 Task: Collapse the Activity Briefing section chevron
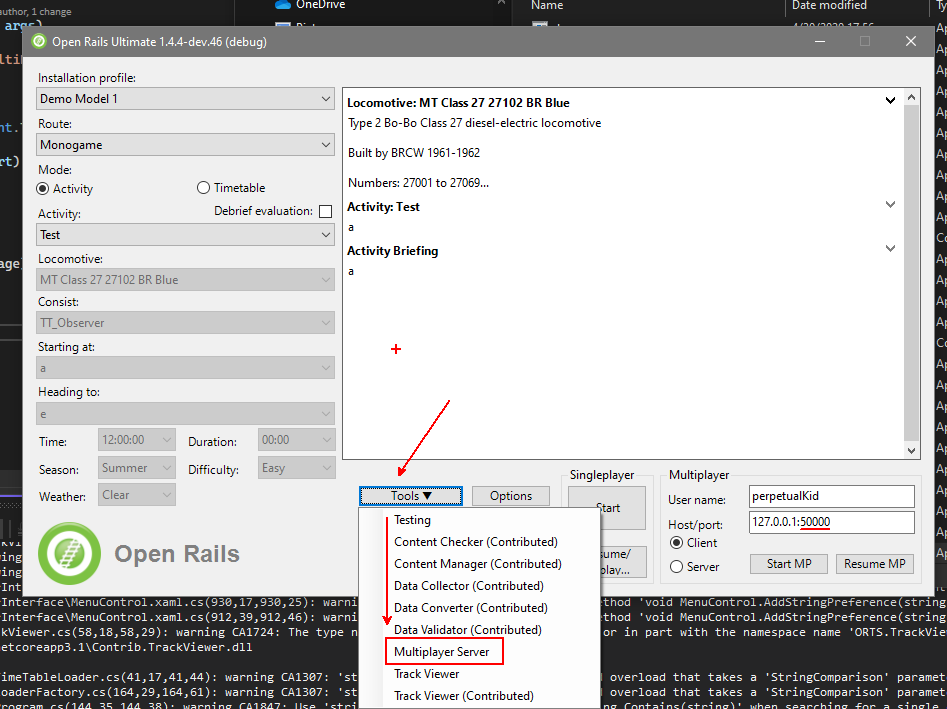(890, 248)
